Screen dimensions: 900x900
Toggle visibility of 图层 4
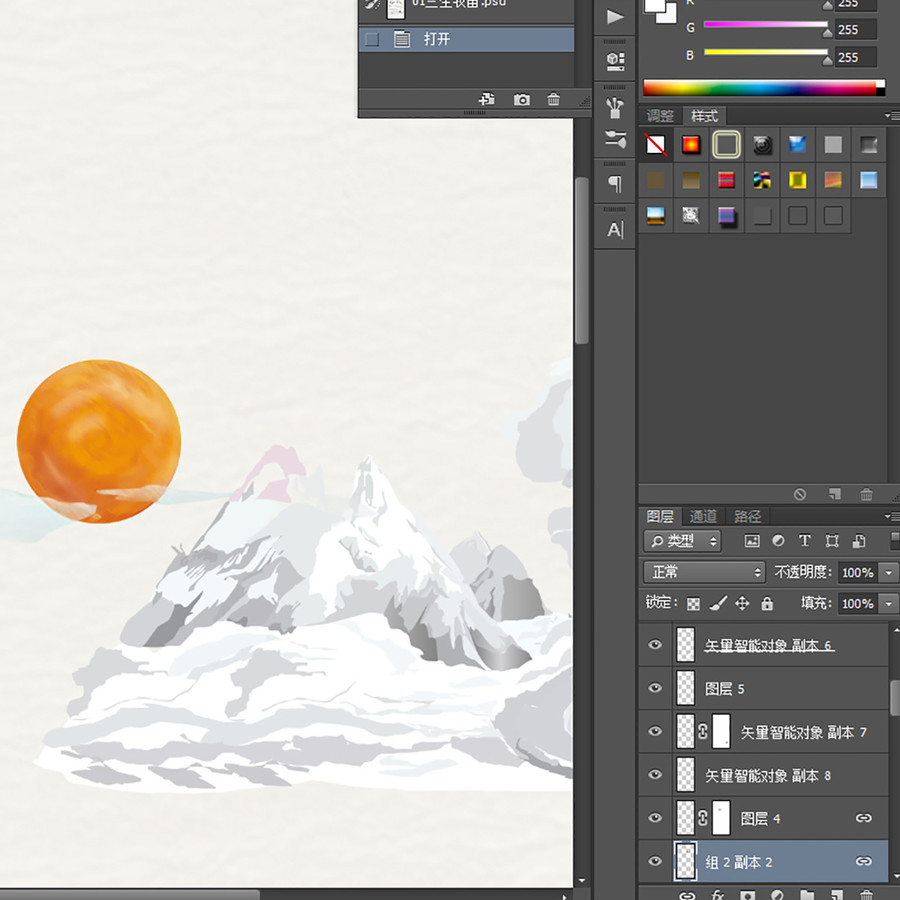tap(655, 817)
